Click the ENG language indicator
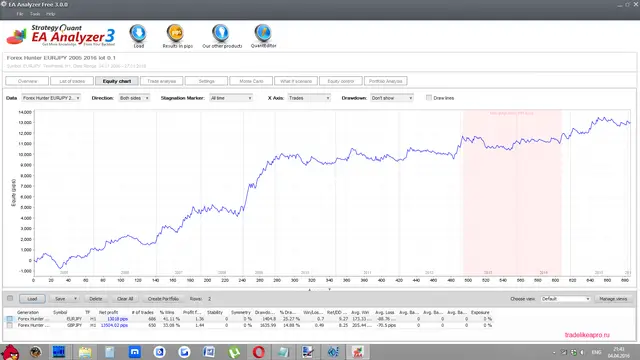640x360 pixels. [x=596, y=352]
